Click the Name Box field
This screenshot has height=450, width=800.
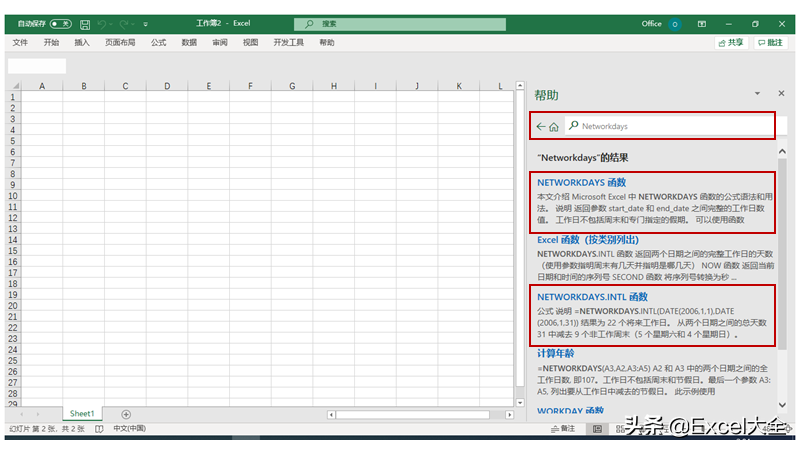click(x=37, y=66)
